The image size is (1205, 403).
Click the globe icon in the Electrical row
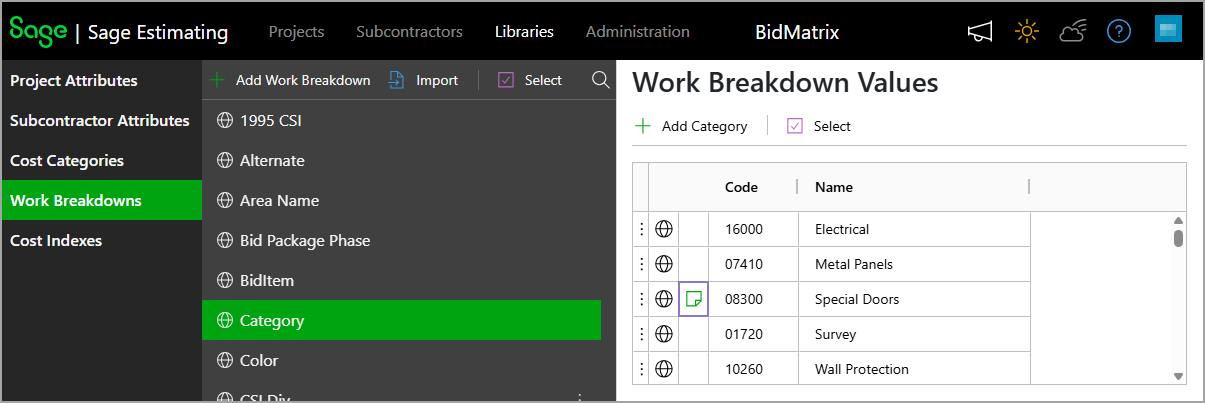point(663,229)
